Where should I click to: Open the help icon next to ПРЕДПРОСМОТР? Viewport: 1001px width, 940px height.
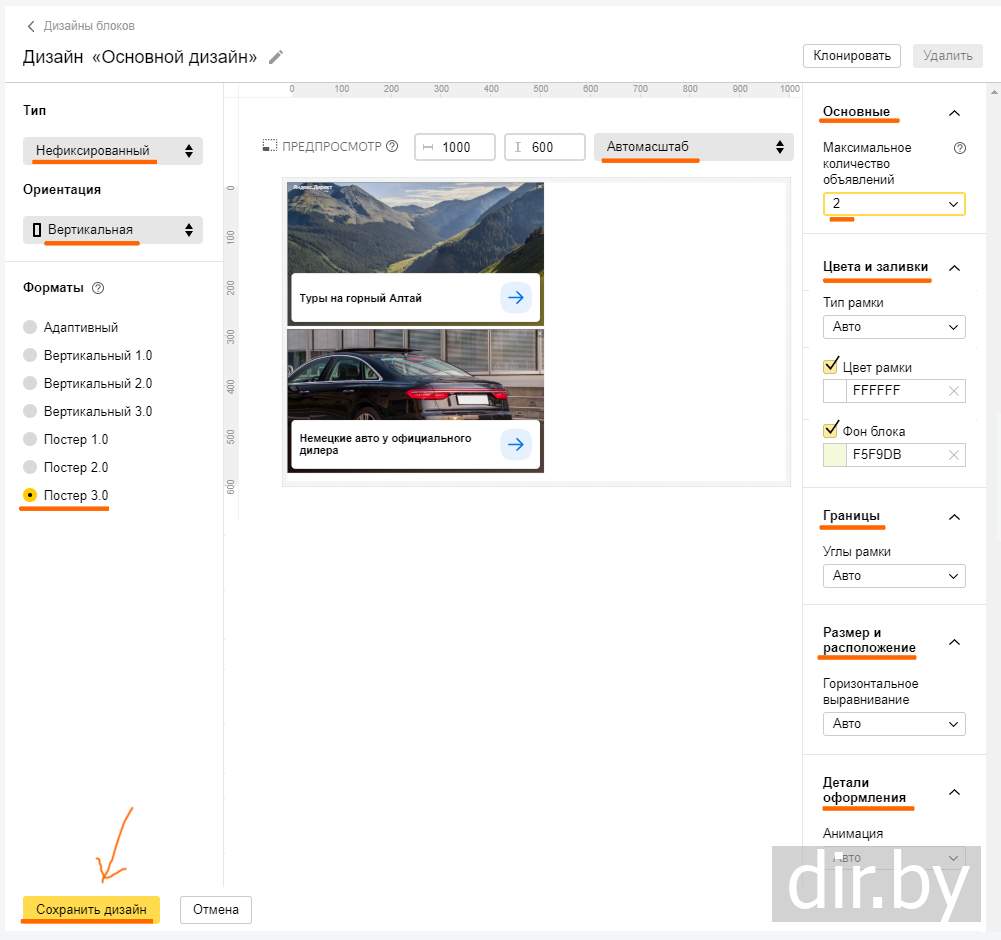click(x=393, y=146)
